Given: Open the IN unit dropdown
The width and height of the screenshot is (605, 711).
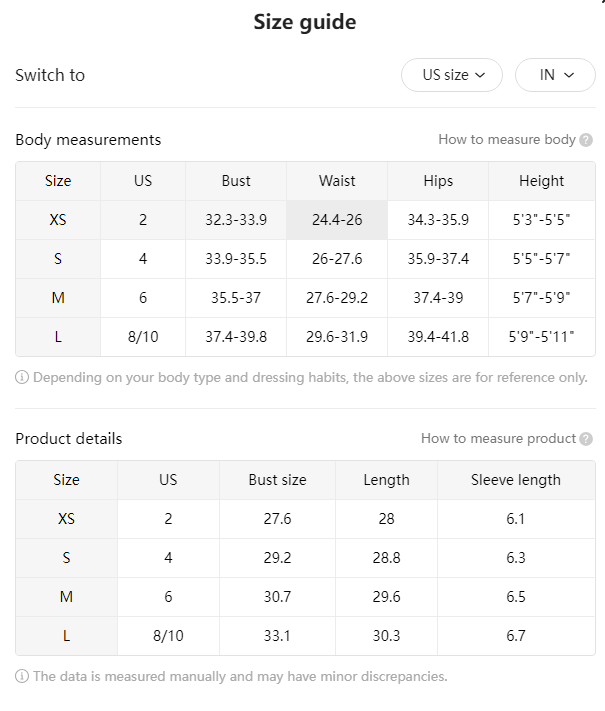Looking at the screenshot, I should point(555,75).
